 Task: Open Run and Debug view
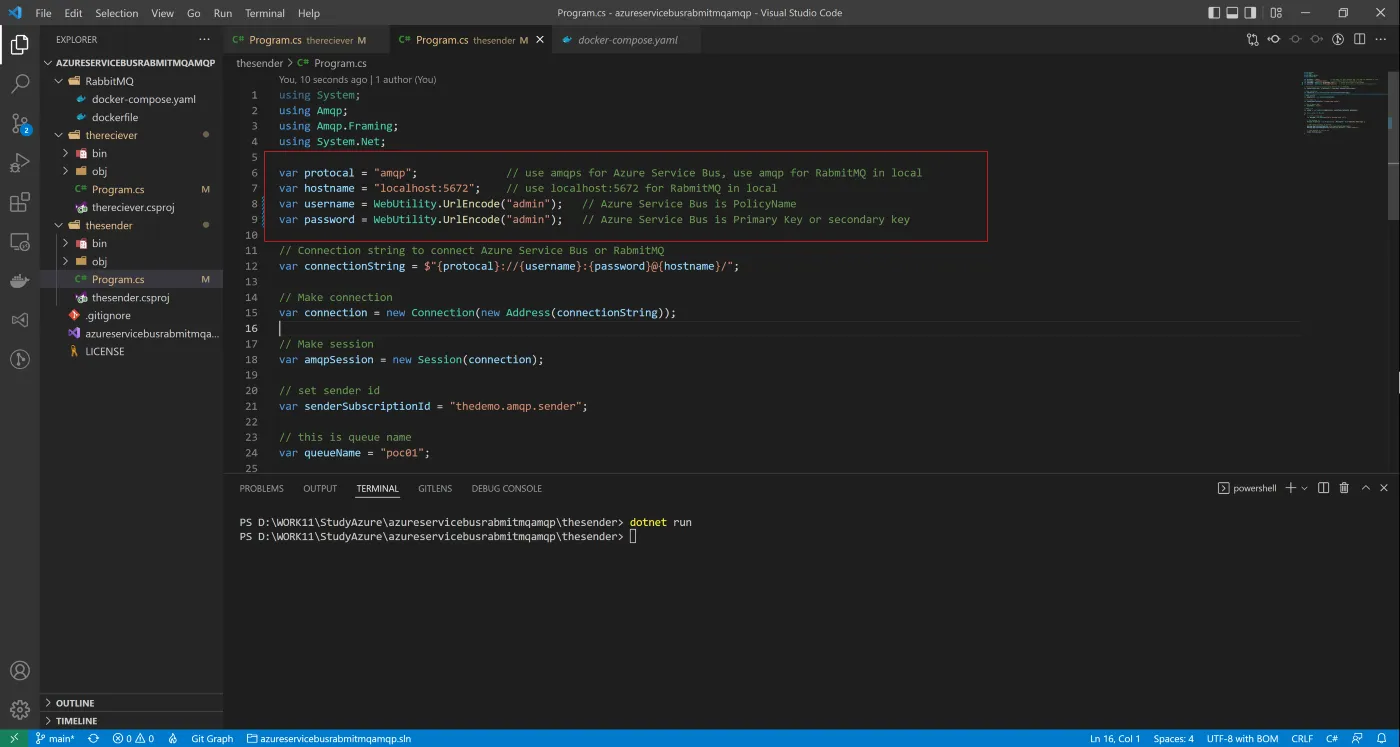[x=19, y=163]
